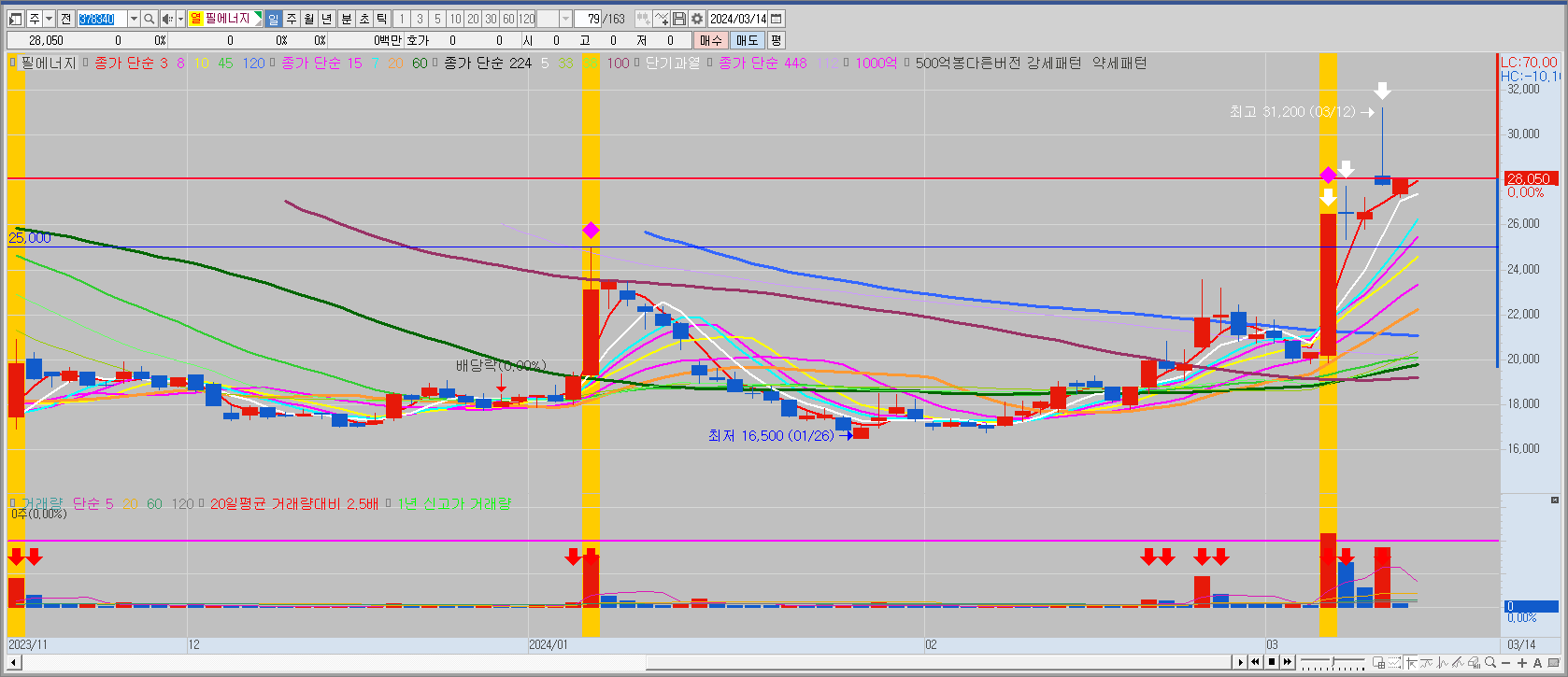Click the speaker sound icon in toolbar
1568x677 pixels.
(167, 19)
